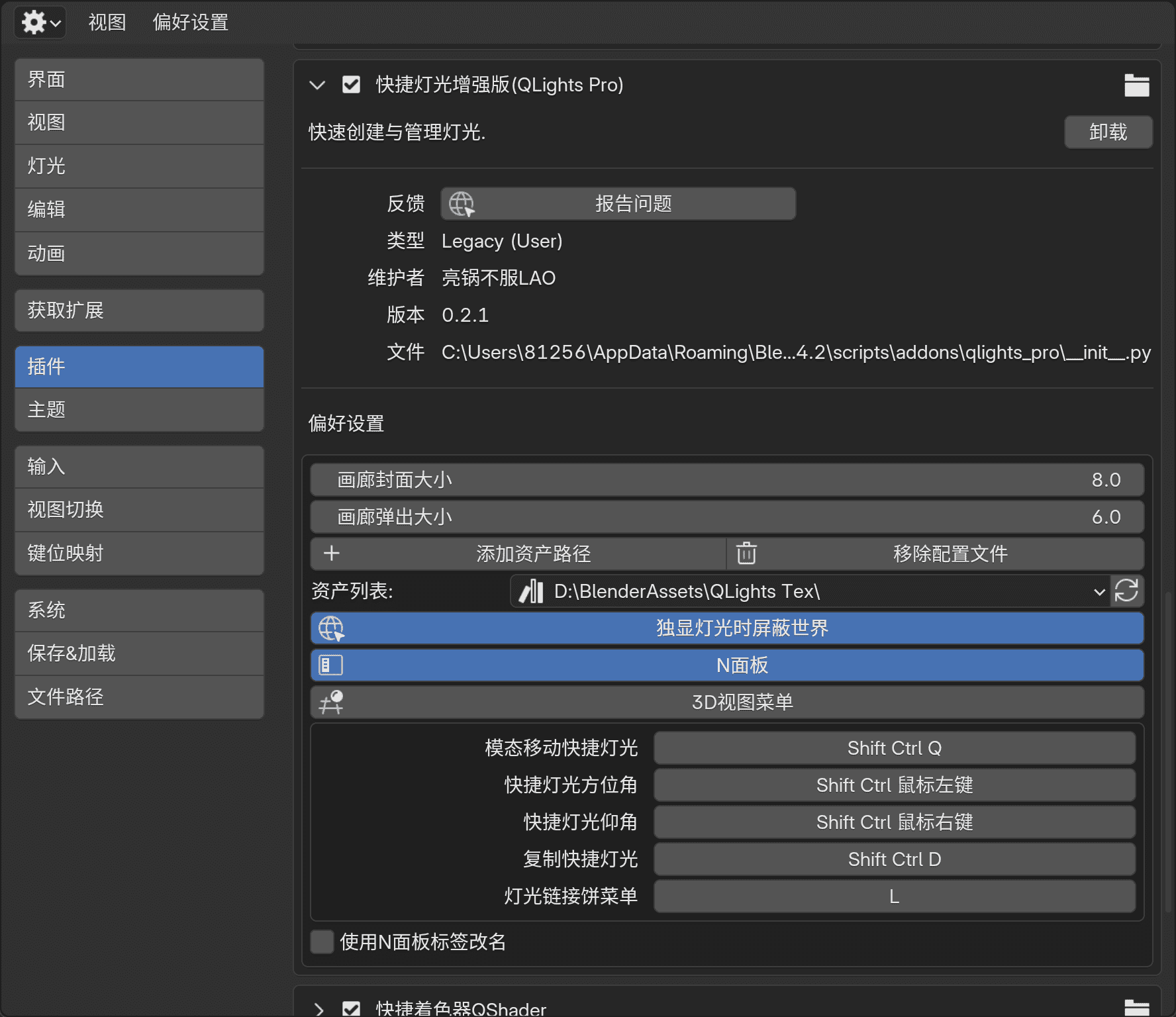This screenshot has width=1176, height=1017.
Task: Change the 模态移动快捷灯光 Shift Ctrl Q hotkey
Action: 895,748
